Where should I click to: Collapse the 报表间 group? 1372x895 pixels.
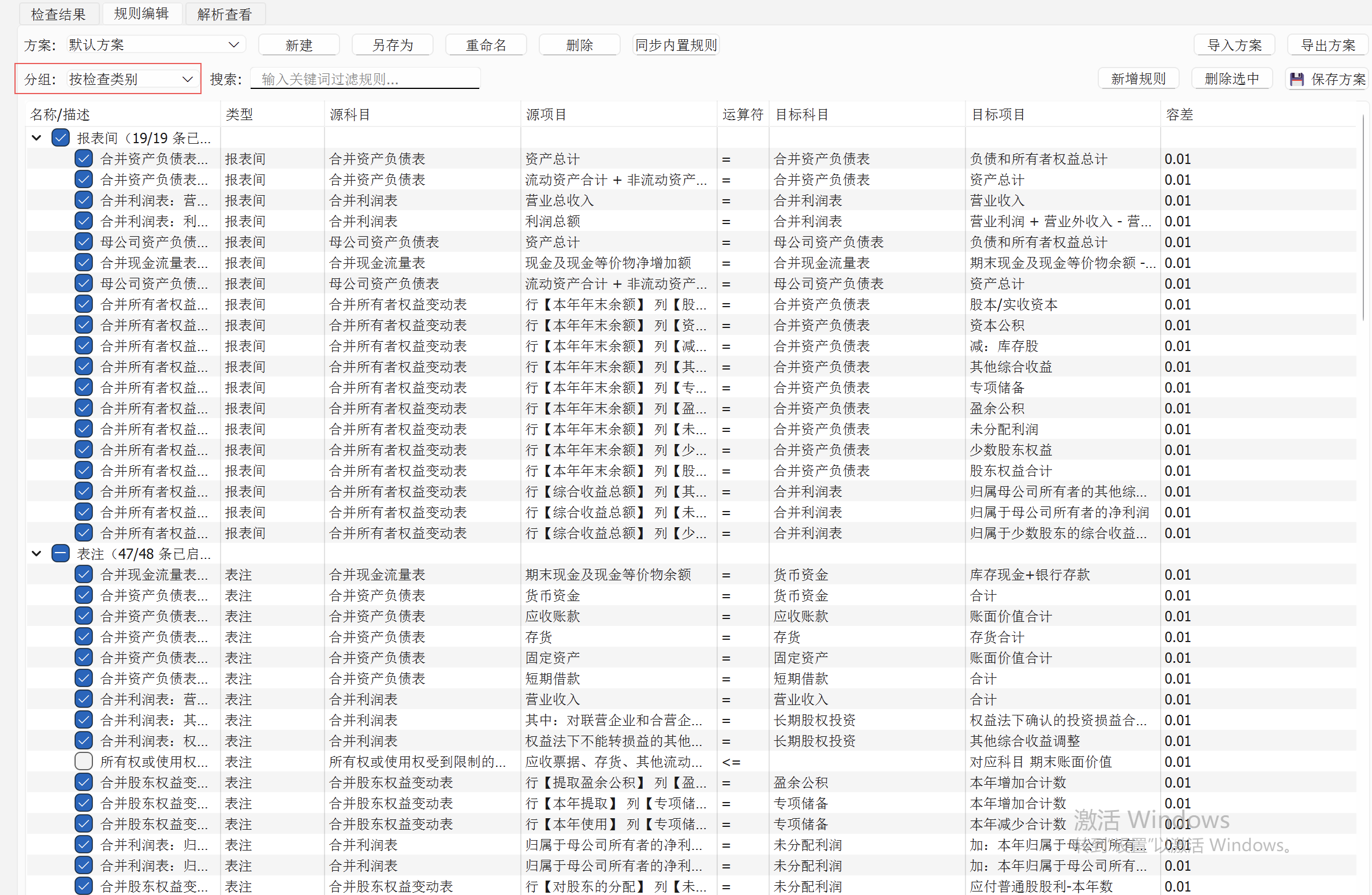click(37, 138)
